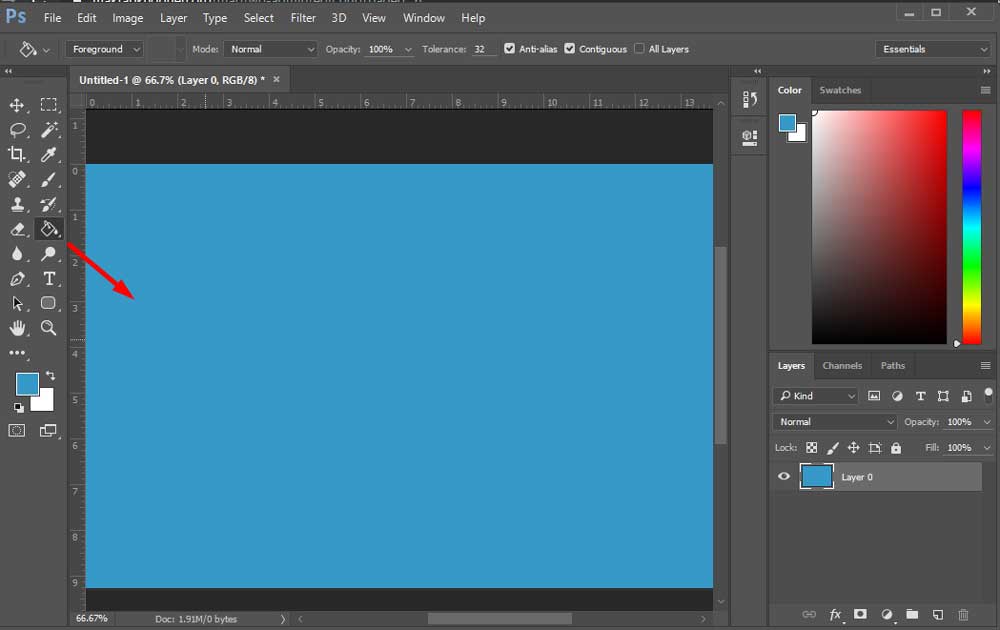The image size is (1000, 630).
Task: Select the Rectangular Marquee tool
Action: [48, 105]
